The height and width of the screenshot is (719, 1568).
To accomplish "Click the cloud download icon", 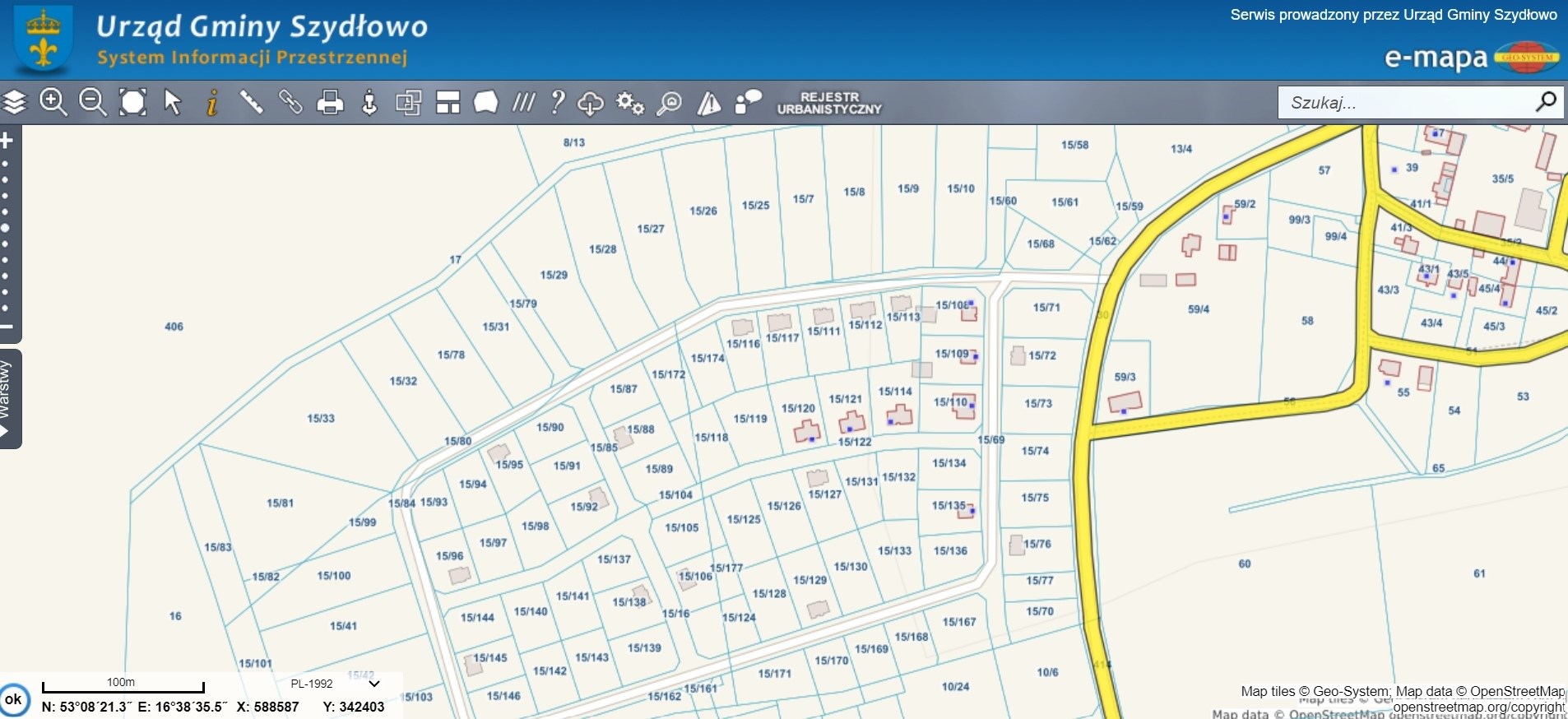I will [591, 103].
